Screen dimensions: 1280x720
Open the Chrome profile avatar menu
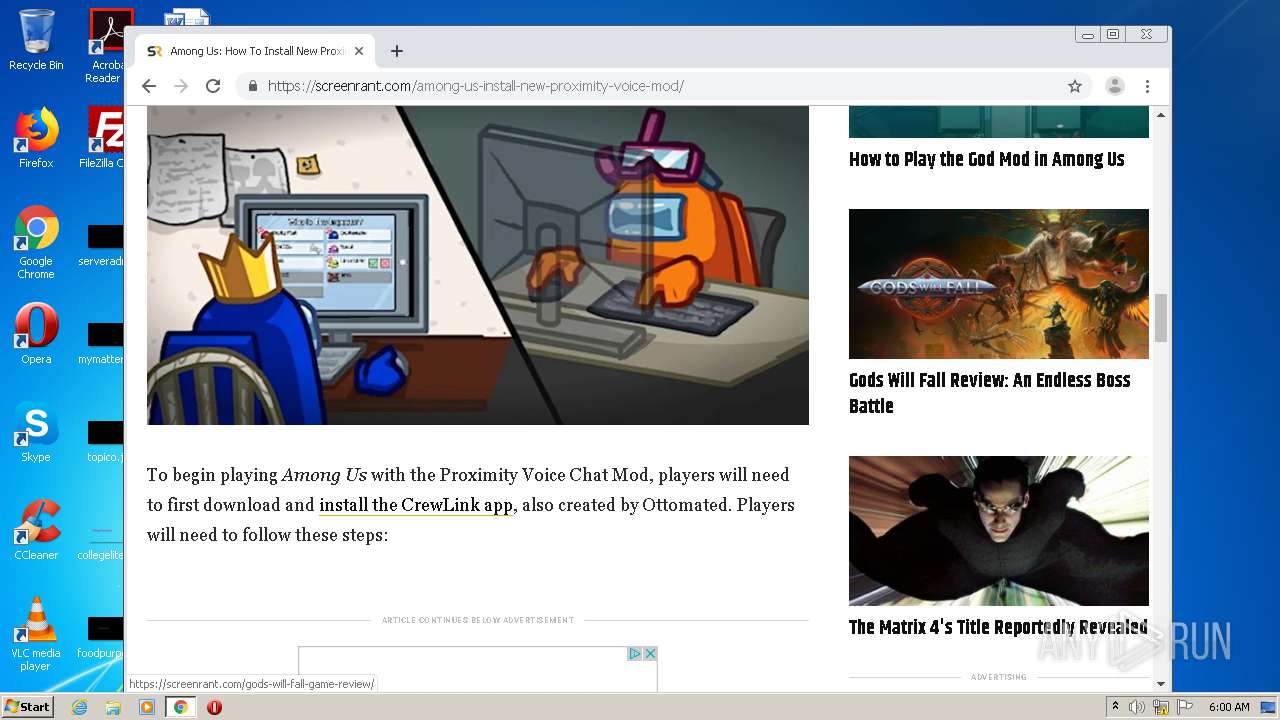1114,86
